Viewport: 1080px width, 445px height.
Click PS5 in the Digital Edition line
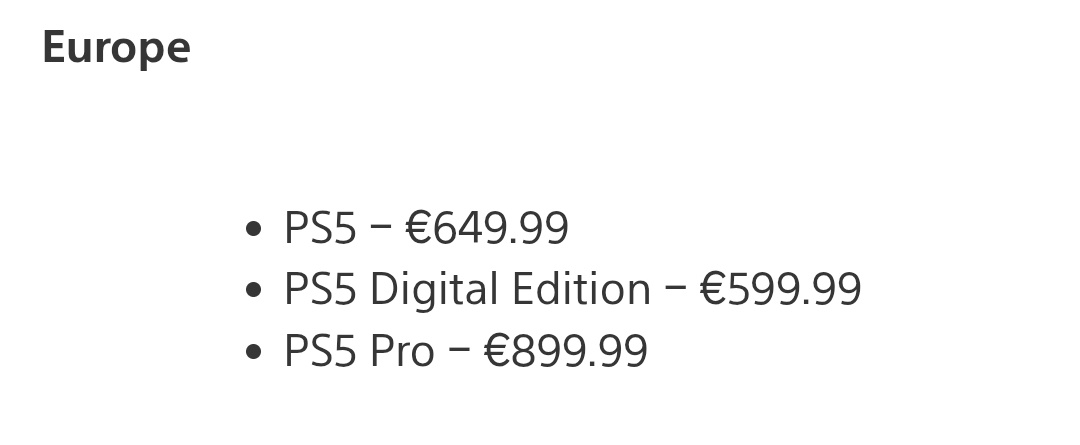coord(320,289)
